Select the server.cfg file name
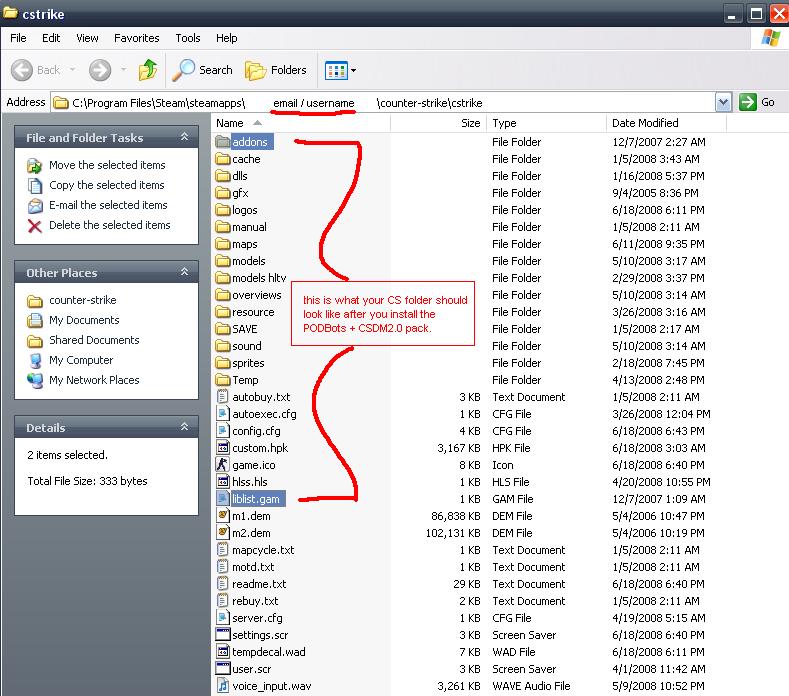This screenshot has width=789, height=696. (257, 618)
